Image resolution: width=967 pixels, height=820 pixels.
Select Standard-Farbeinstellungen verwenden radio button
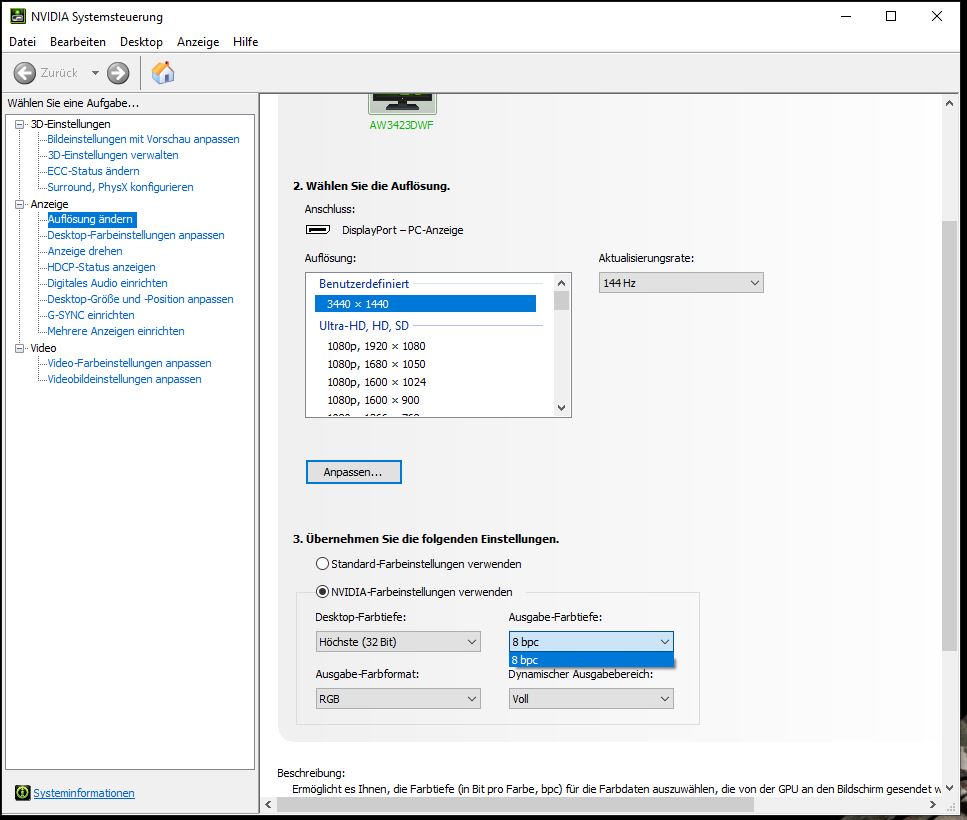(x=322, y=564)
